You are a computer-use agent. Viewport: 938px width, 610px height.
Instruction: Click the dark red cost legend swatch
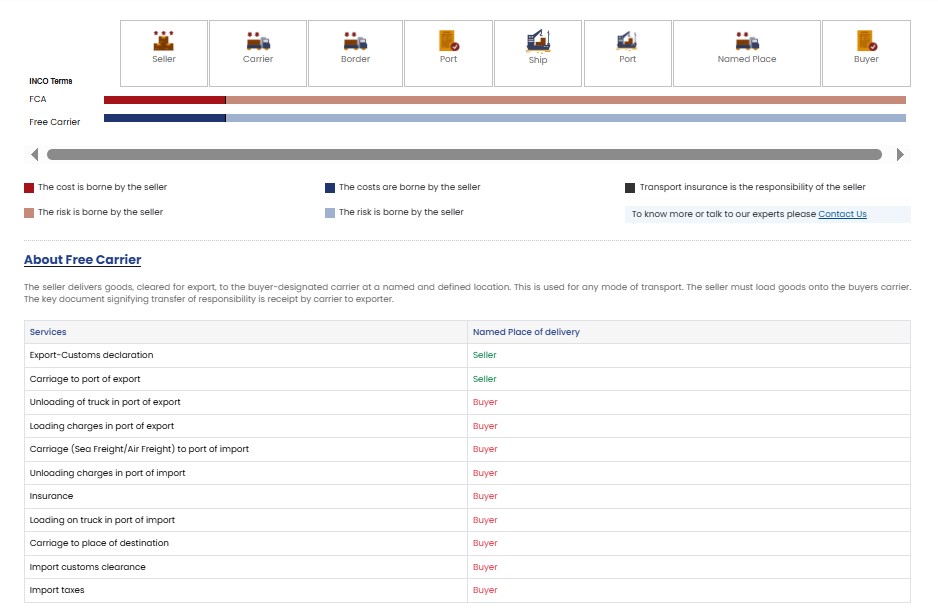pos(29,188)
